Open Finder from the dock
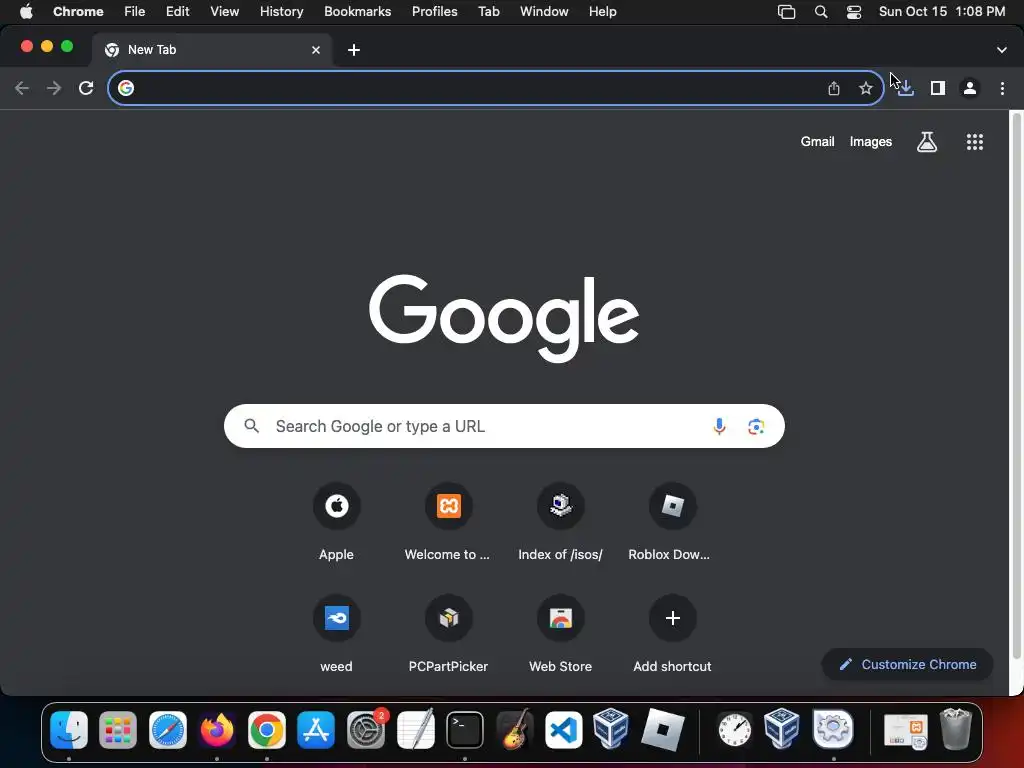The image size is (1024, 768). click(x=69, y=729)
